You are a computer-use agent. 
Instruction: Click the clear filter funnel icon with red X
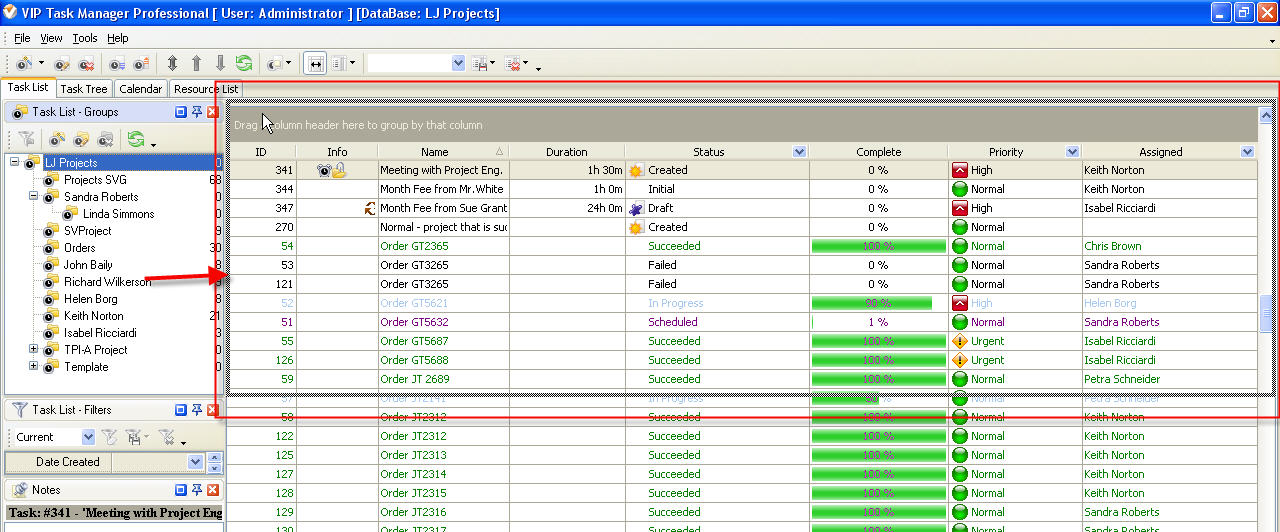[x=167, y=437]
